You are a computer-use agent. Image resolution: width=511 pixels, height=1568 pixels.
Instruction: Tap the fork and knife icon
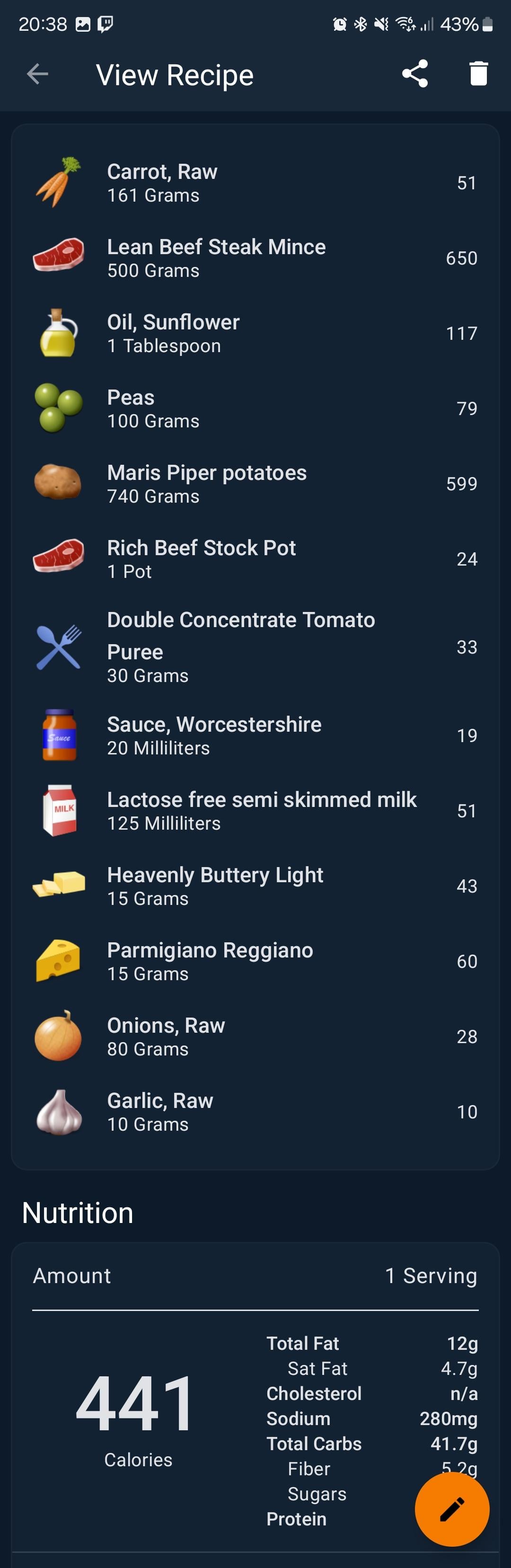point(58,647)
